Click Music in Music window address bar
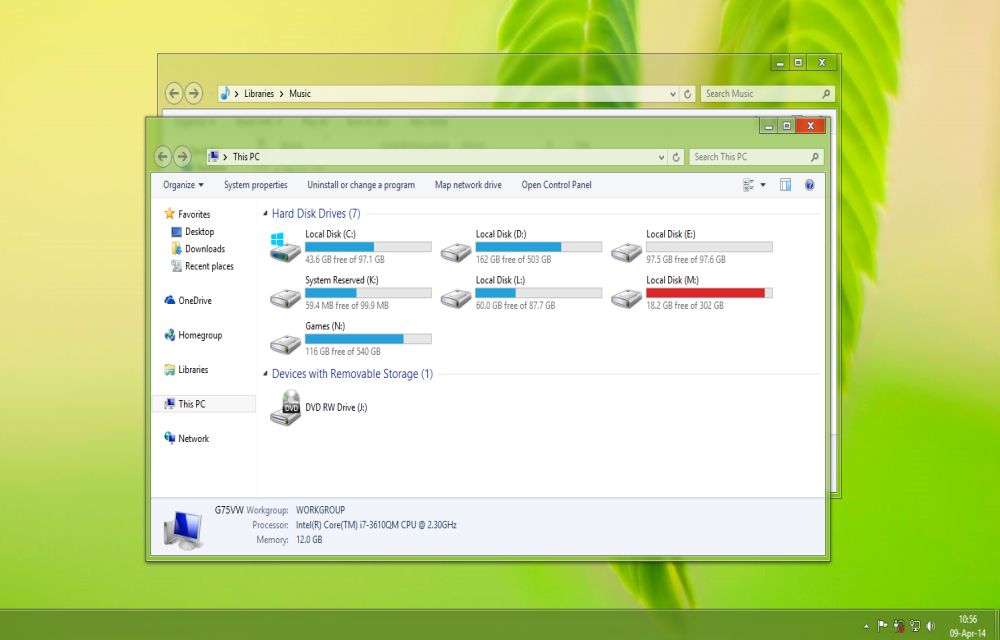Screen dimensions: 1000x640 (x=300, y=94)
